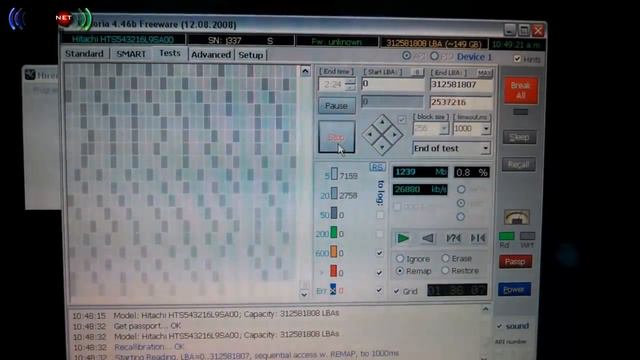Click the blue sound-wave icon at top left
640x360 pixels.
(x=17, y=19)
